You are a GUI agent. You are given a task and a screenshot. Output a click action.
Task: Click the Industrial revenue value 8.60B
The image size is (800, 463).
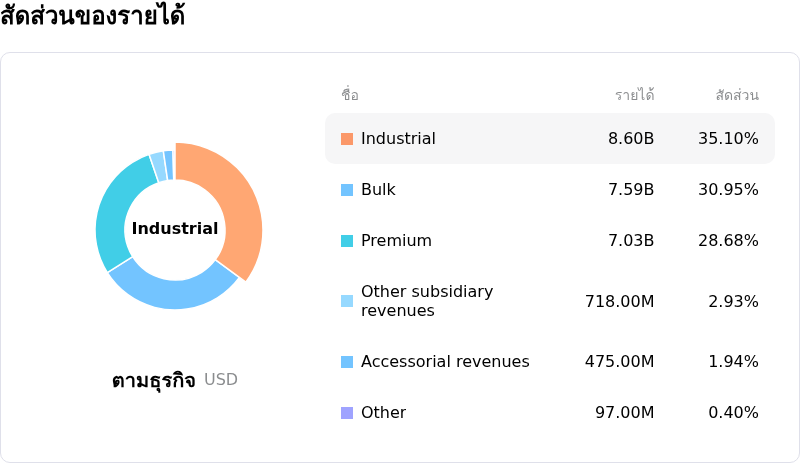pos(631,138)
